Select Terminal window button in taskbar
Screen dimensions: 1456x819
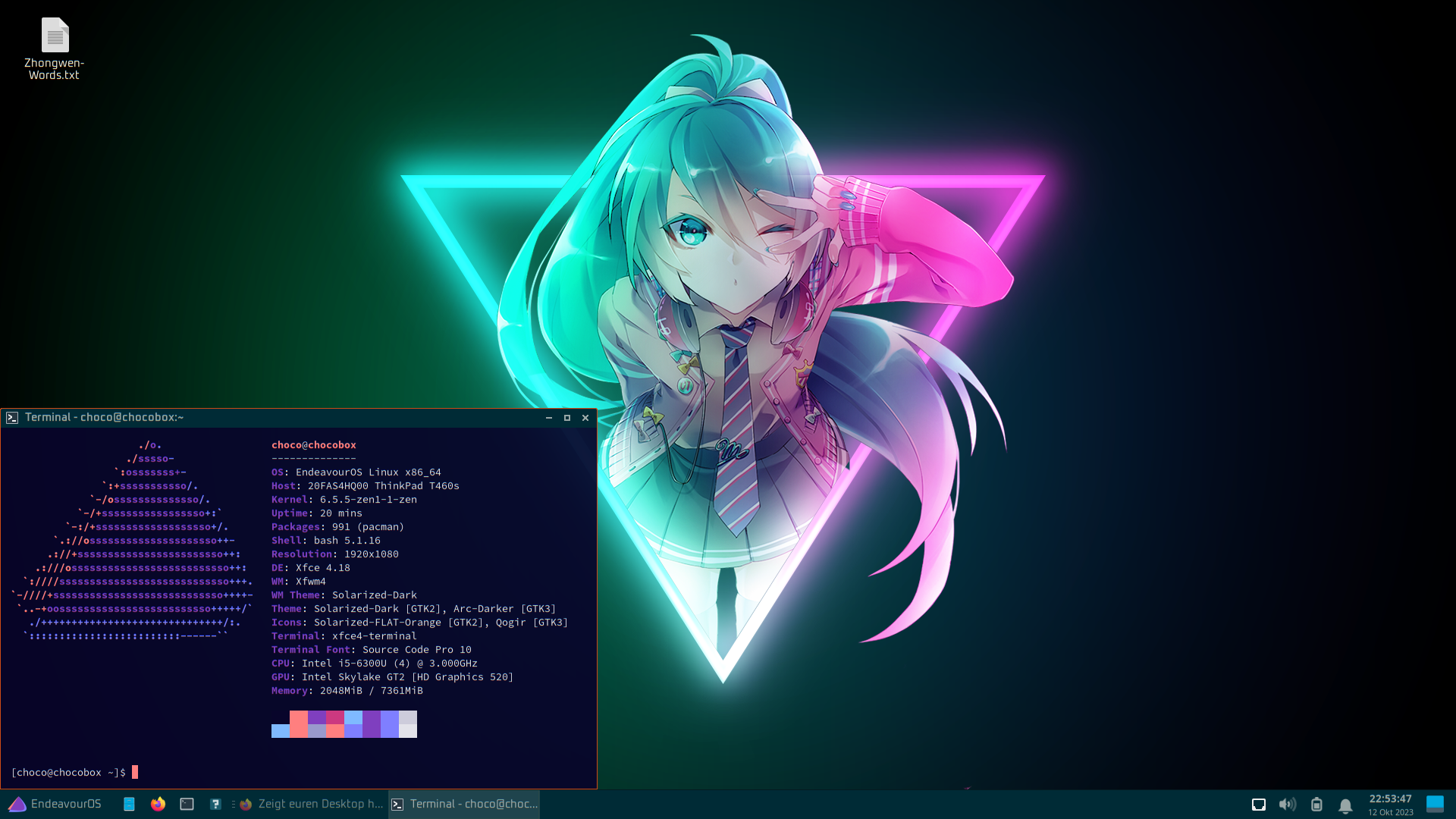(464, 804)
